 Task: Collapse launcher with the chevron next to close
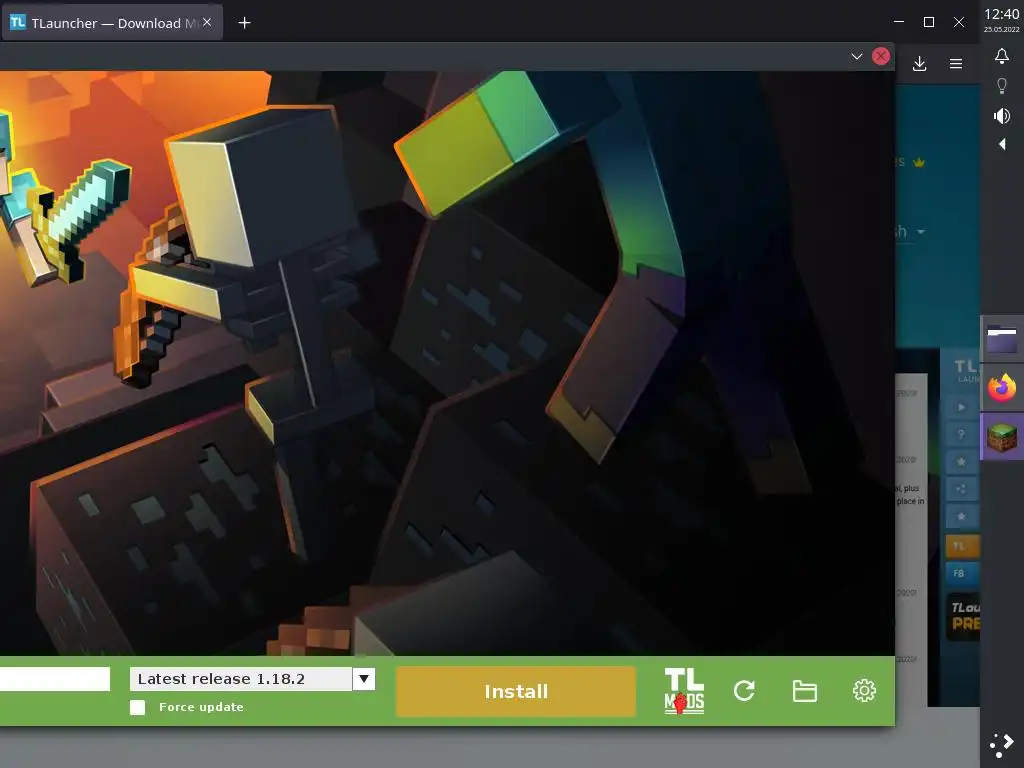click(x=857, y=56)
